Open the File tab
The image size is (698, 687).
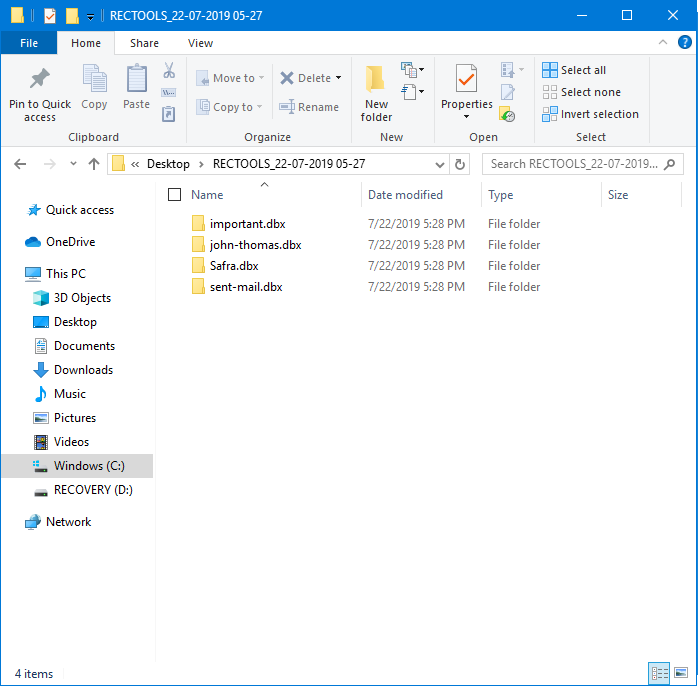(29, 43)
